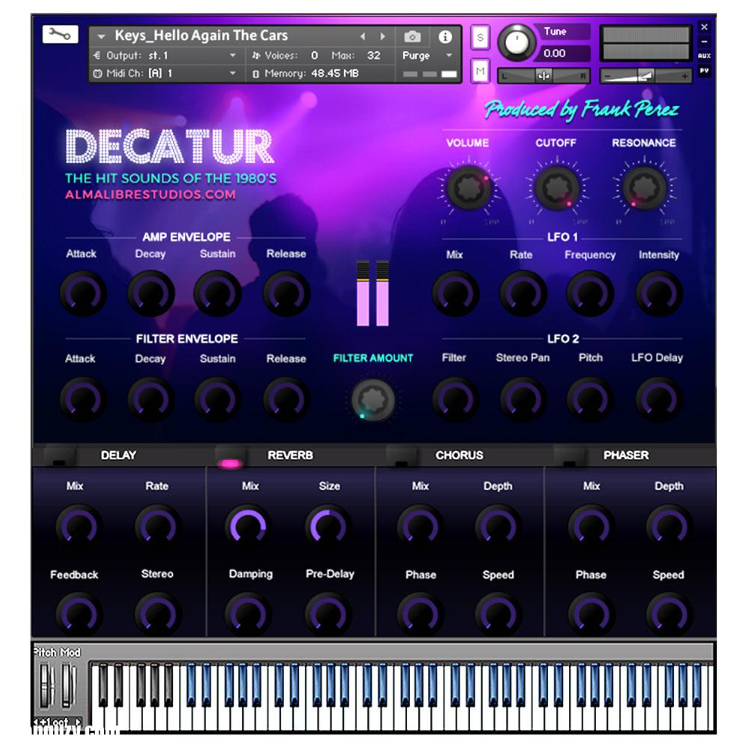Screen dimensions: 749x746
Task: Enable the PHASER effect switch
Action: [569, 456]
